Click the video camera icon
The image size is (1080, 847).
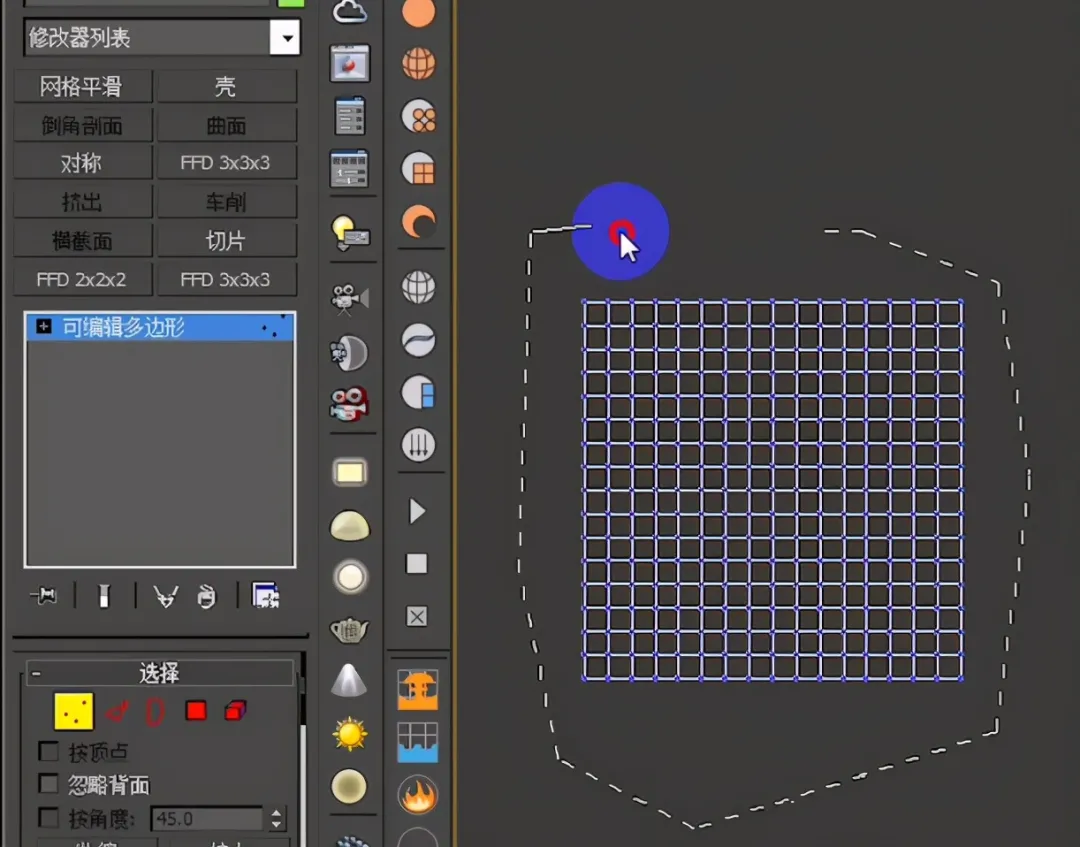349,298
